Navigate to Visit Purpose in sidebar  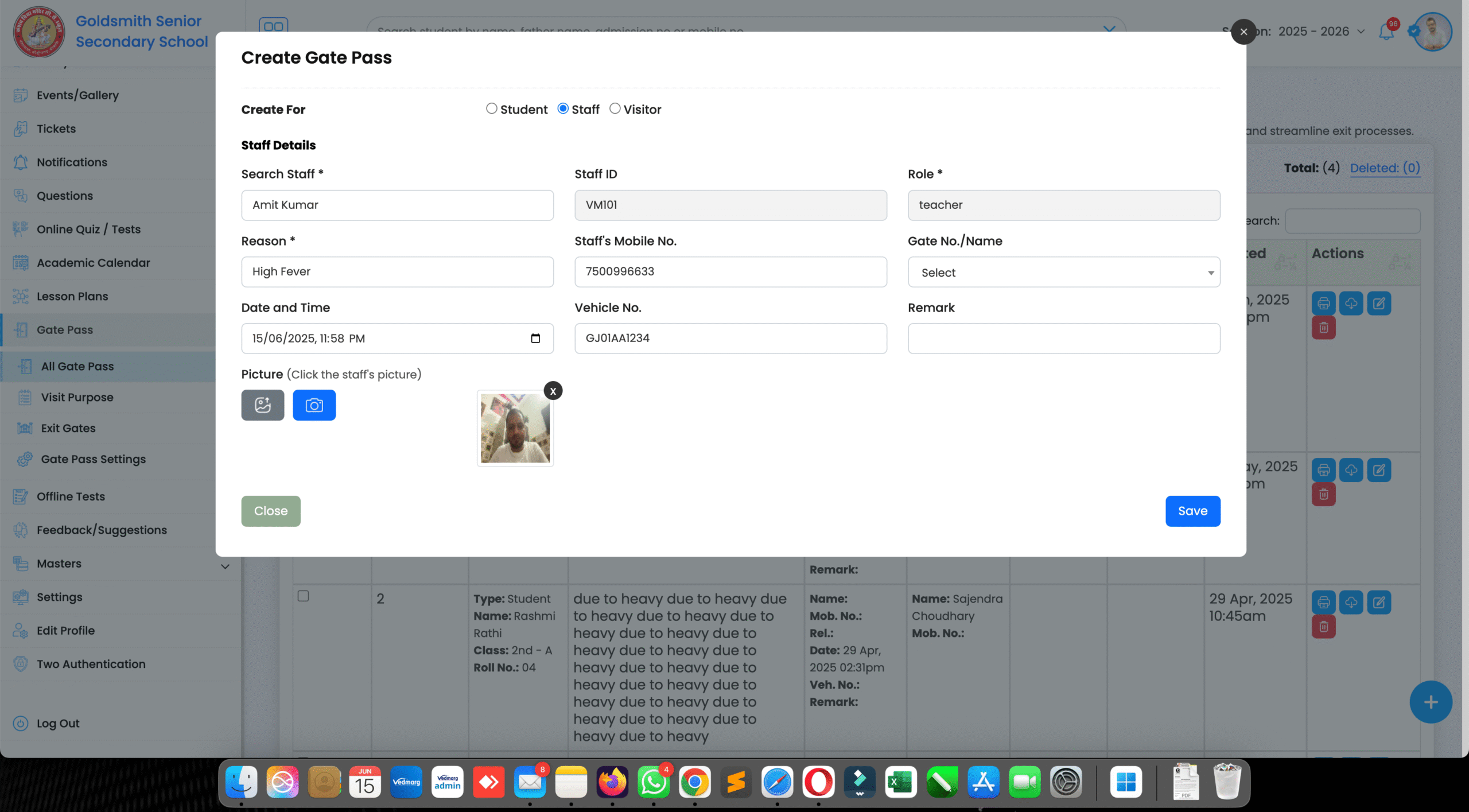(77, 397)
